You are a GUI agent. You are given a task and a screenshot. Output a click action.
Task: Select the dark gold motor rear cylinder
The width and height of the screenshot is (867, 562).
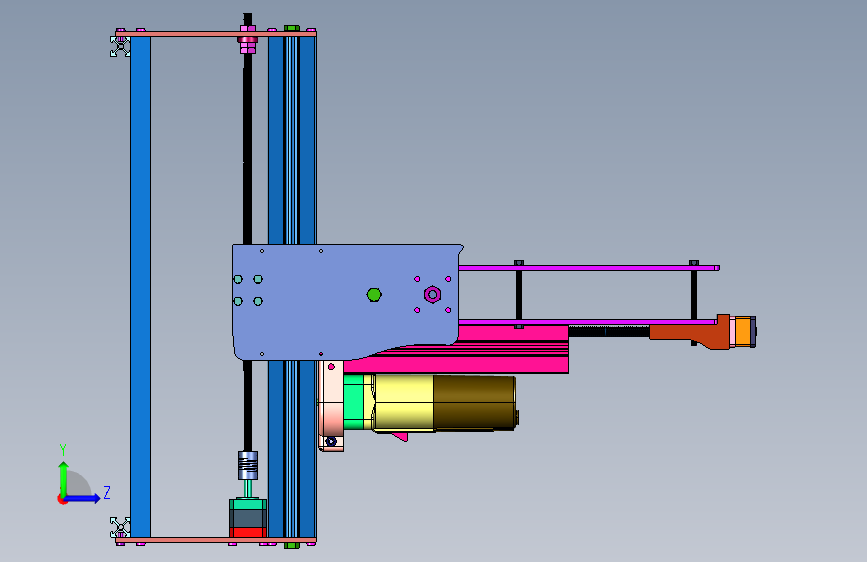[474, 403]
